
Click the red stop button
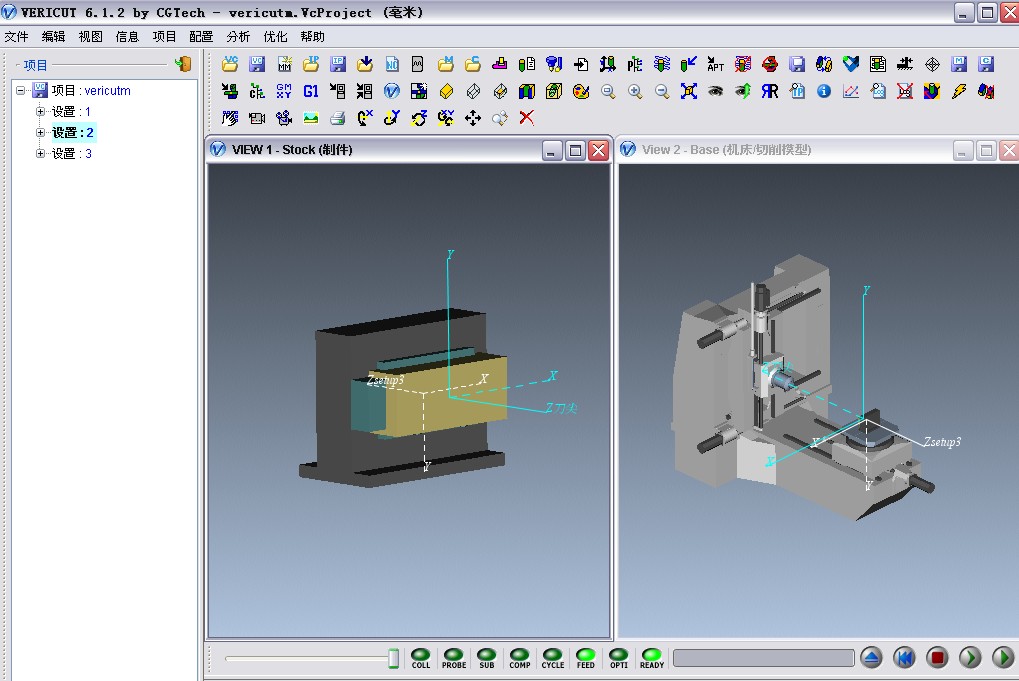point(937,658)
